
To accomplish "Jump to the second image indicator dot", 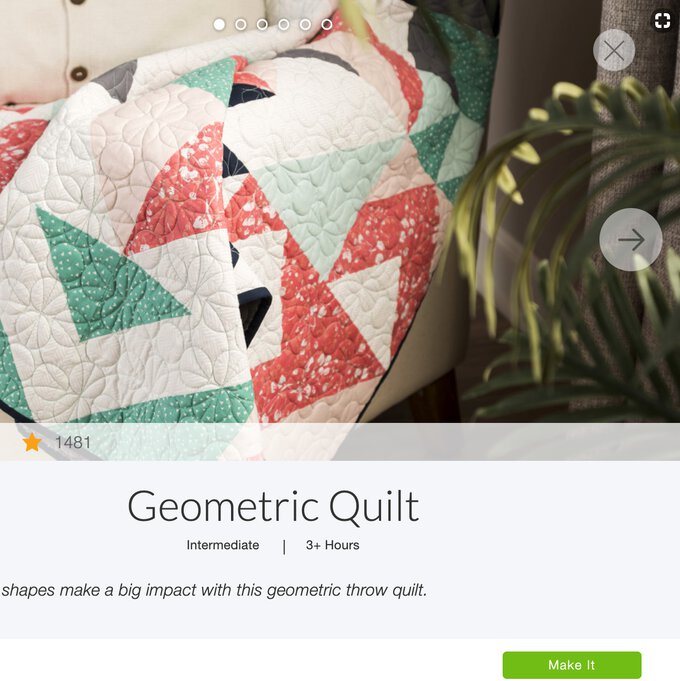I will point(241,25).
